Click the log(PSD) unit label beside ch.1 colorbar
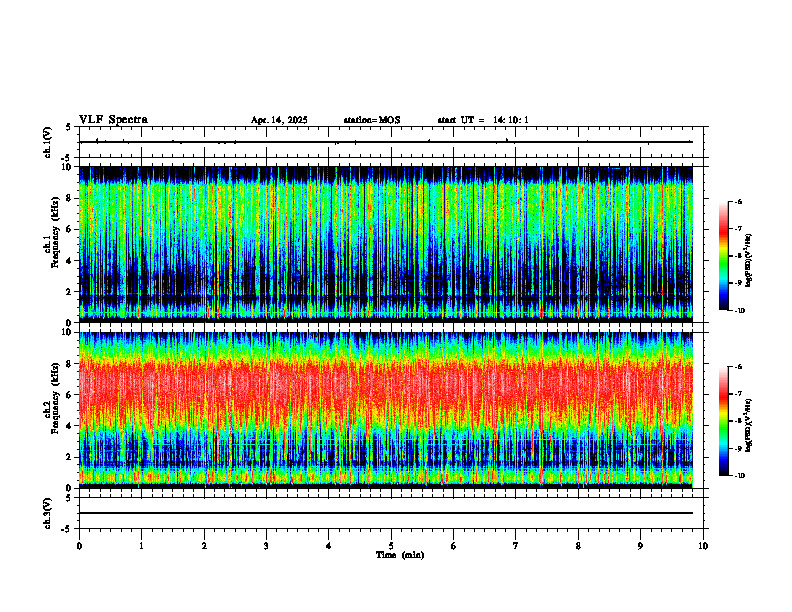 coord(749,260)
